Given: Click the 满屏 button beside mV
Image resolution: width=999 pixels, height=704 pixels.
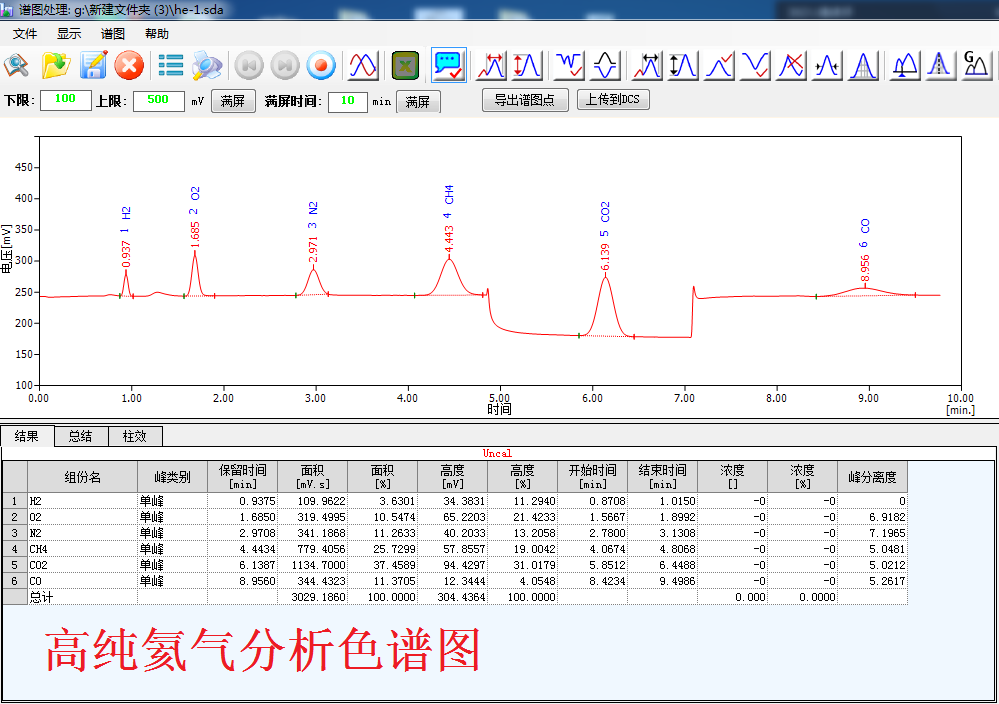Looking at the screenshot, I should tap(233, 101).
